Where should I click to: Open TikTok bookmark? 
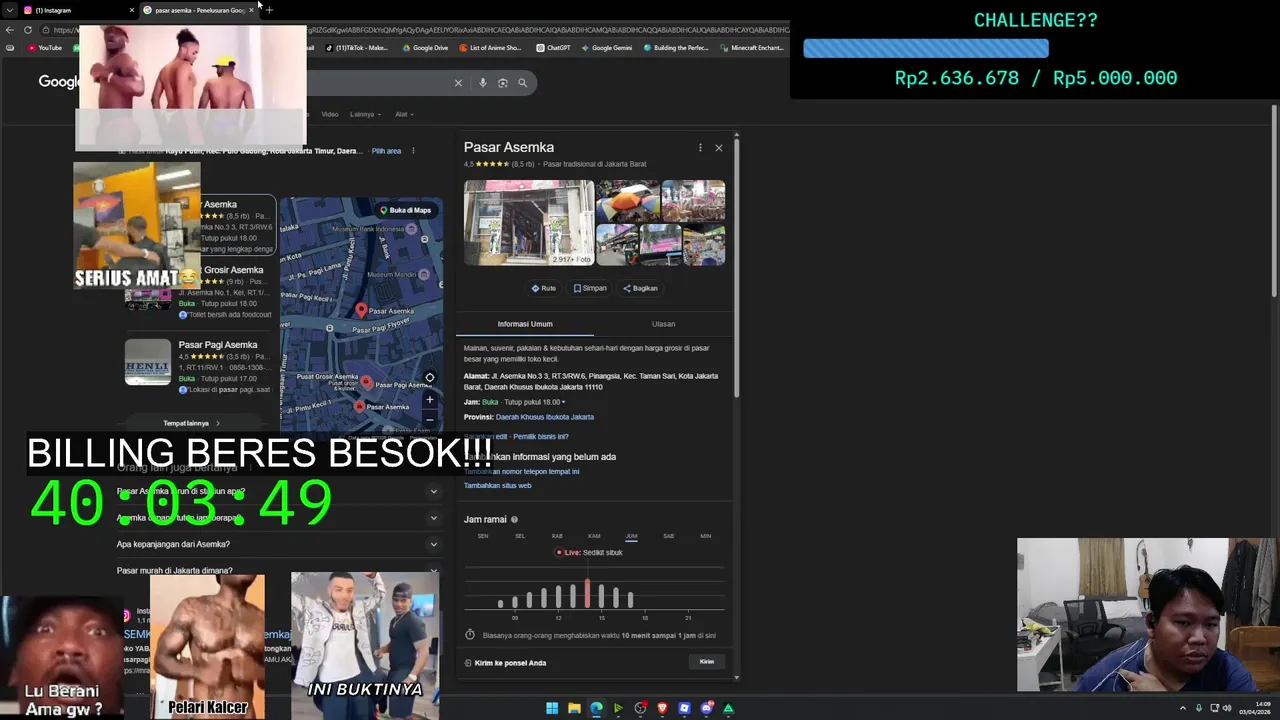tap(357, 48)
